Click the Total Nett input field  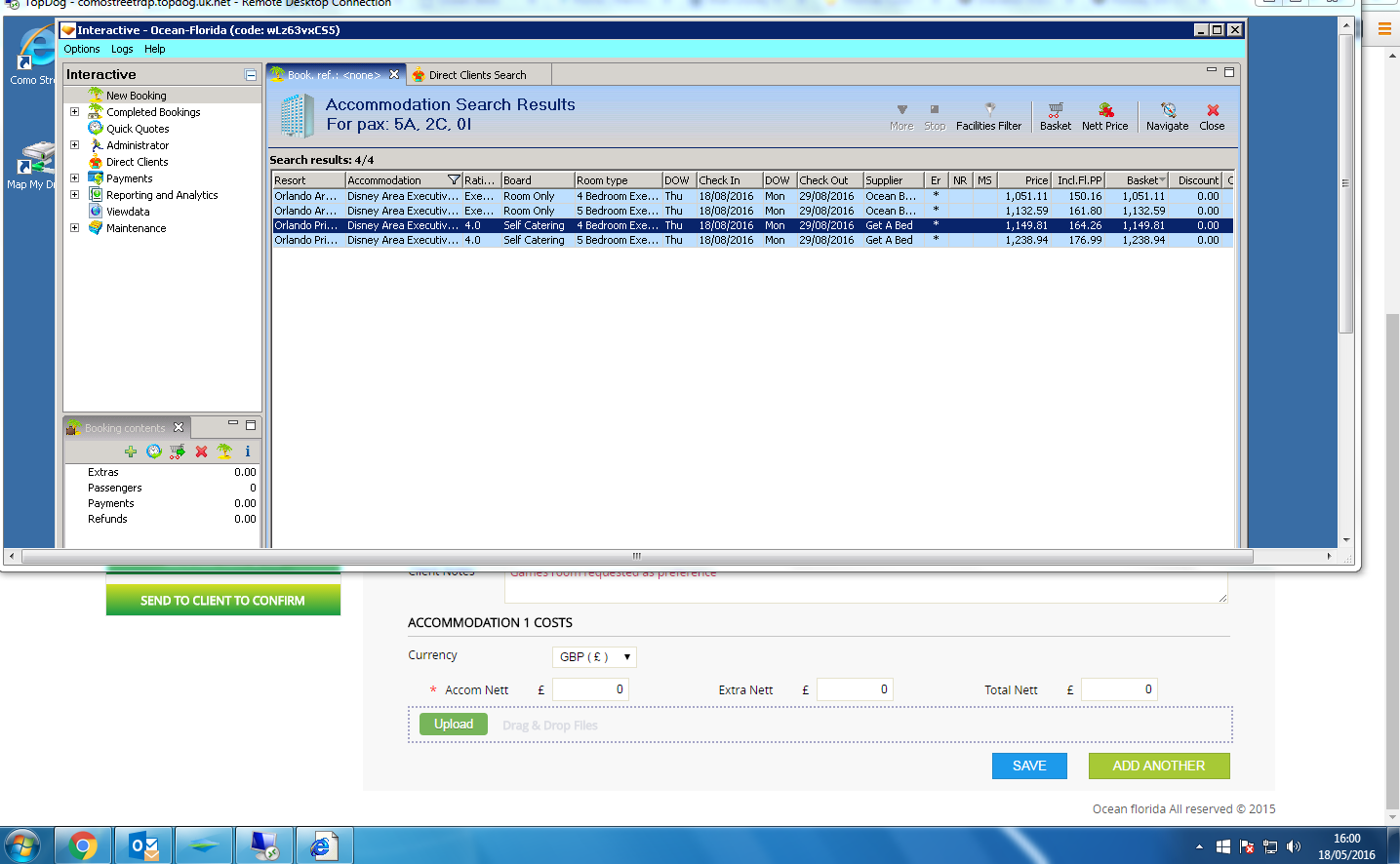coord(1119,689)
